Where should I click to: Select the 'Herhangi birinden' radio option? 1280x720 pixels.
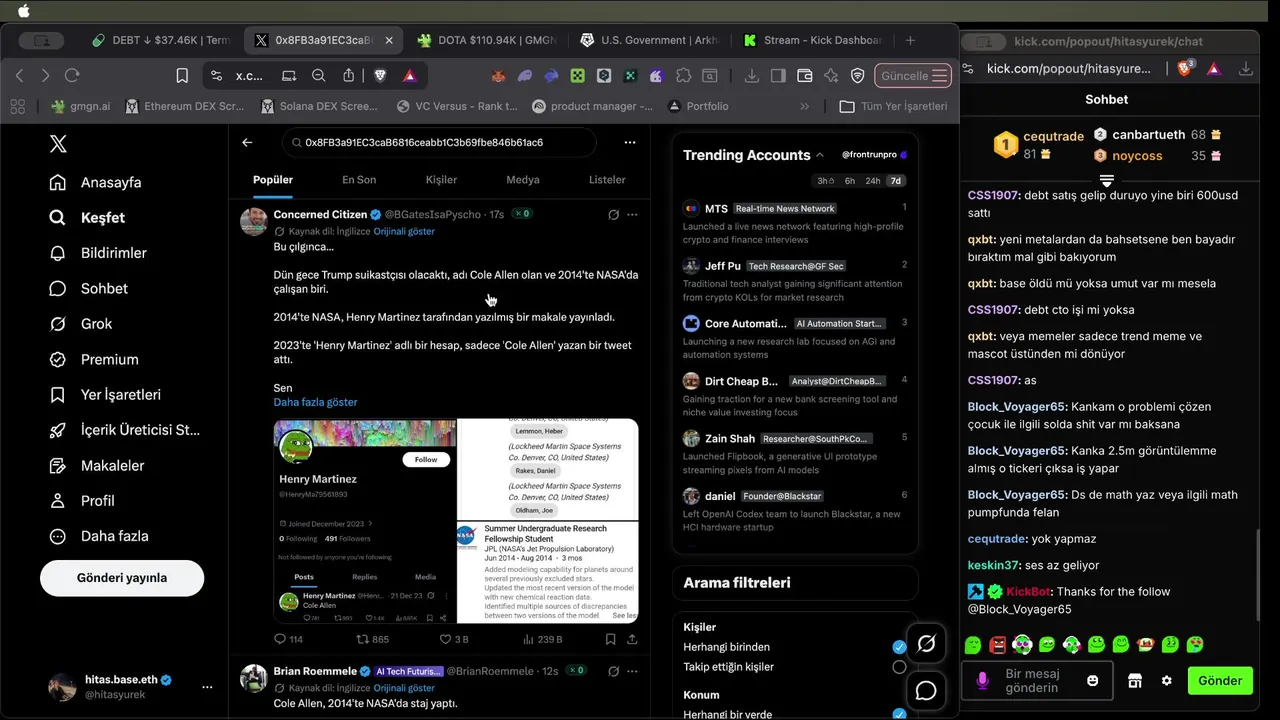[899, 647]
